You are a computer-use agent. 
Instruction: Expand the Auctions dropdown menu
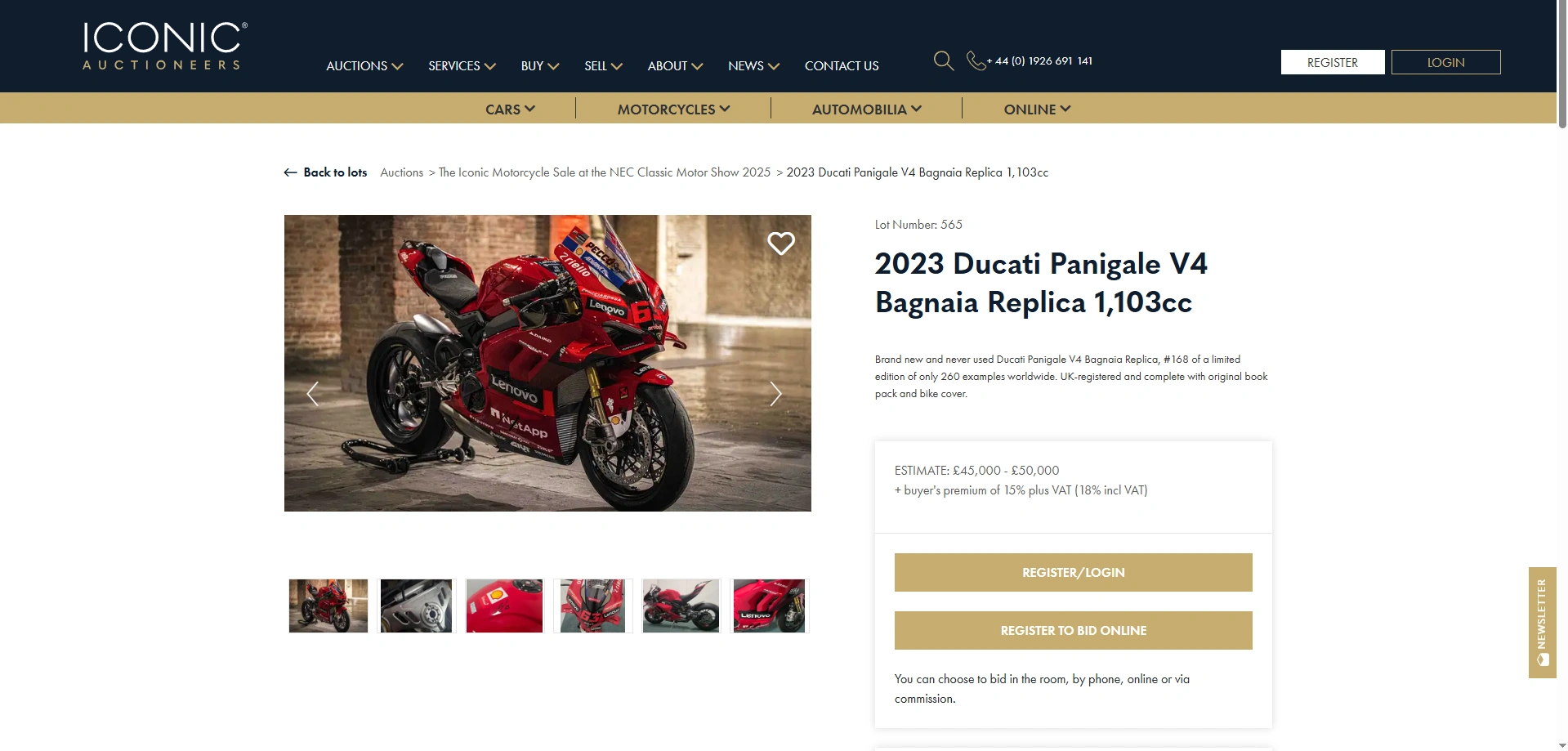click(364, 66)
